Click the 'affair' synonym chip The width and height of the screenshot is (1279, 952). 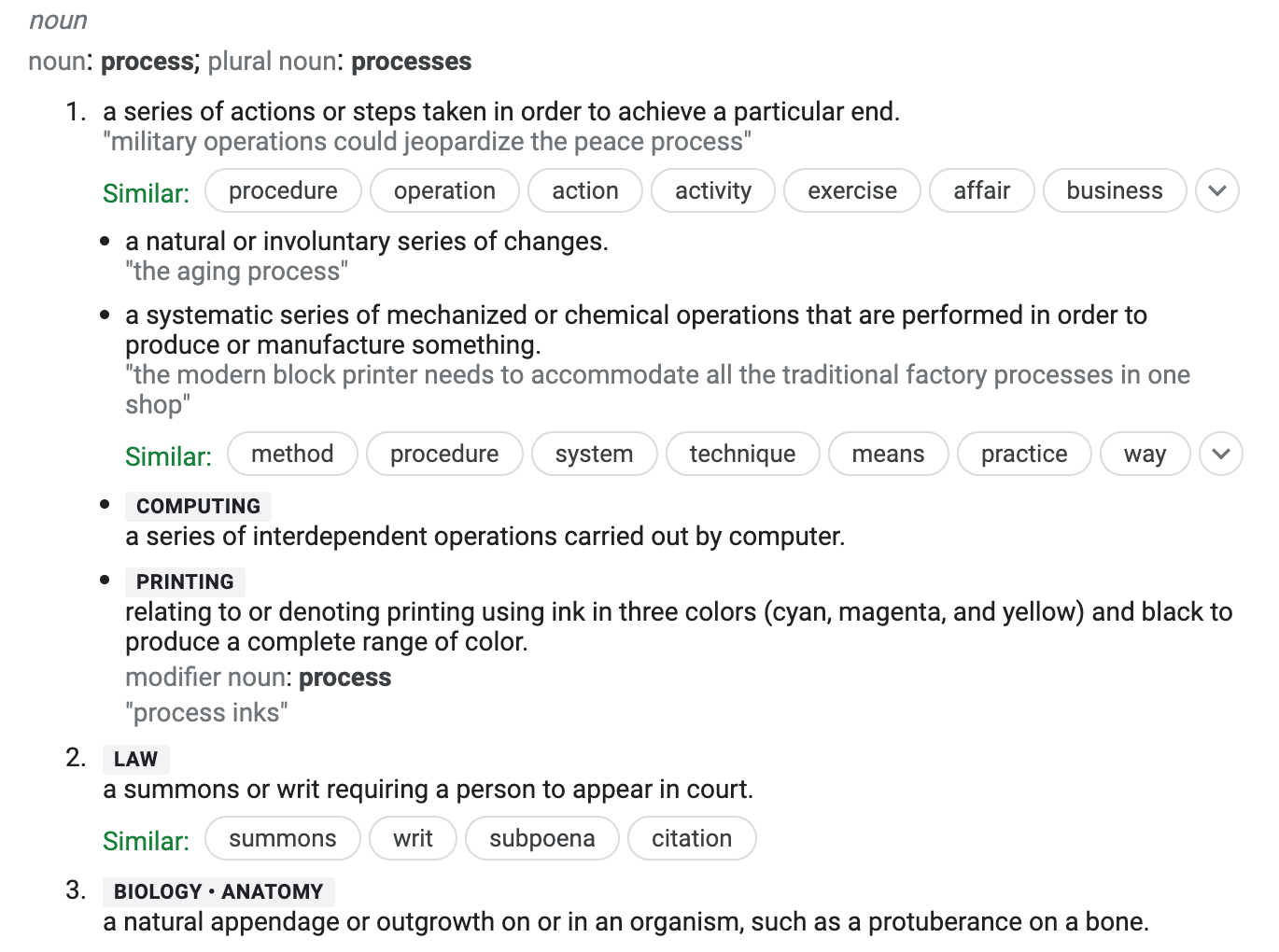982,190
